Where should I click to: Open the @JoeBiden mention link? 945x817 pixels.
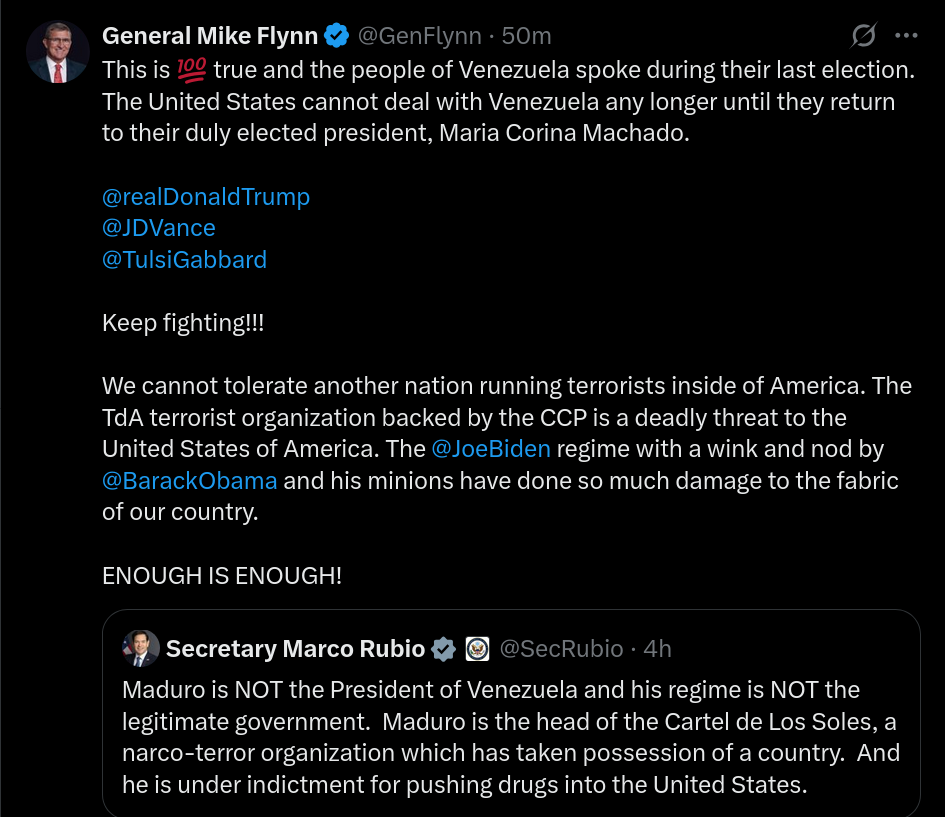point(491,449)
